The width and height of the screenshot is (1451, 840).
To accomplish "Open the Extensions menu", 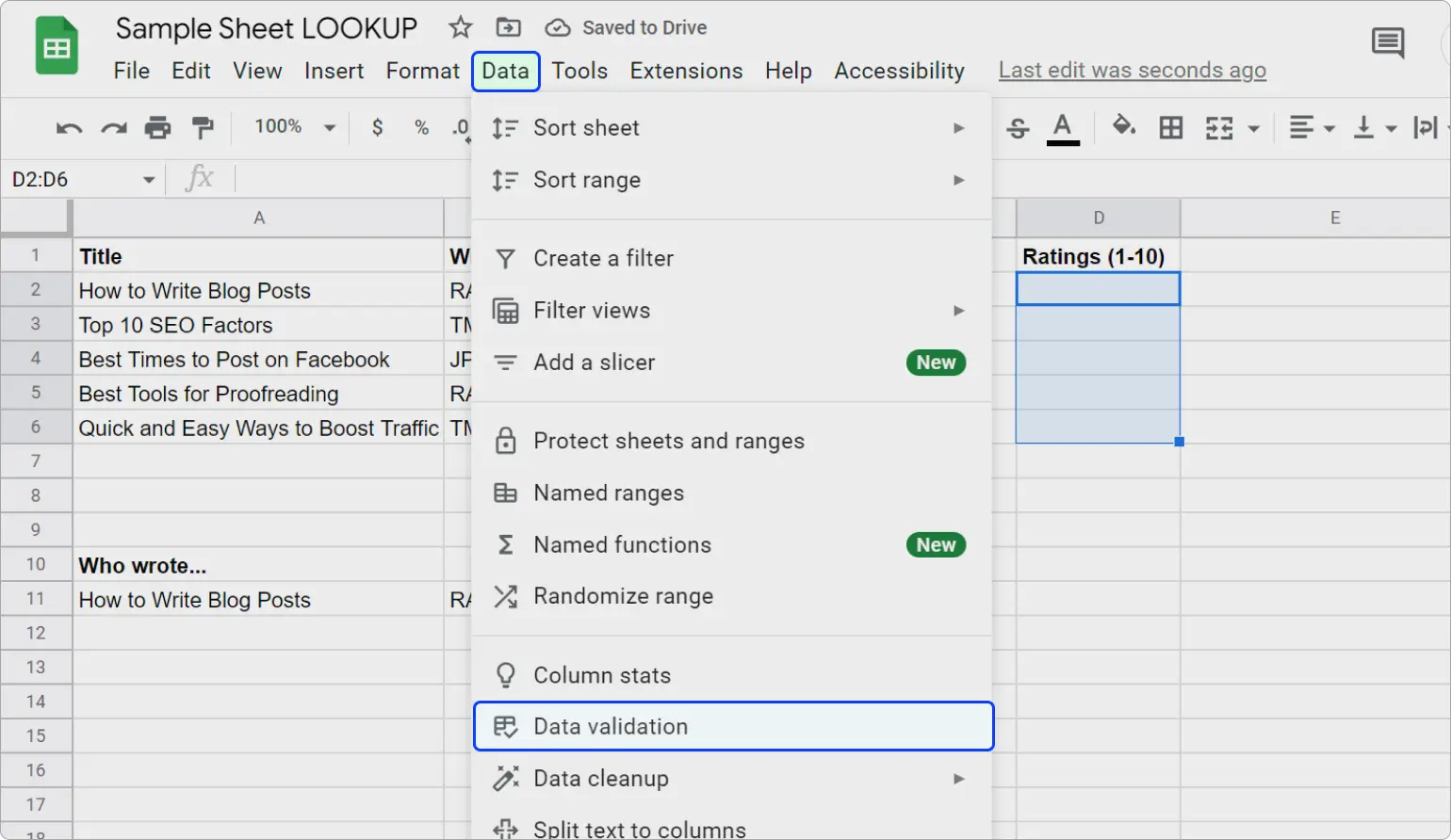I will coord(686,71).
